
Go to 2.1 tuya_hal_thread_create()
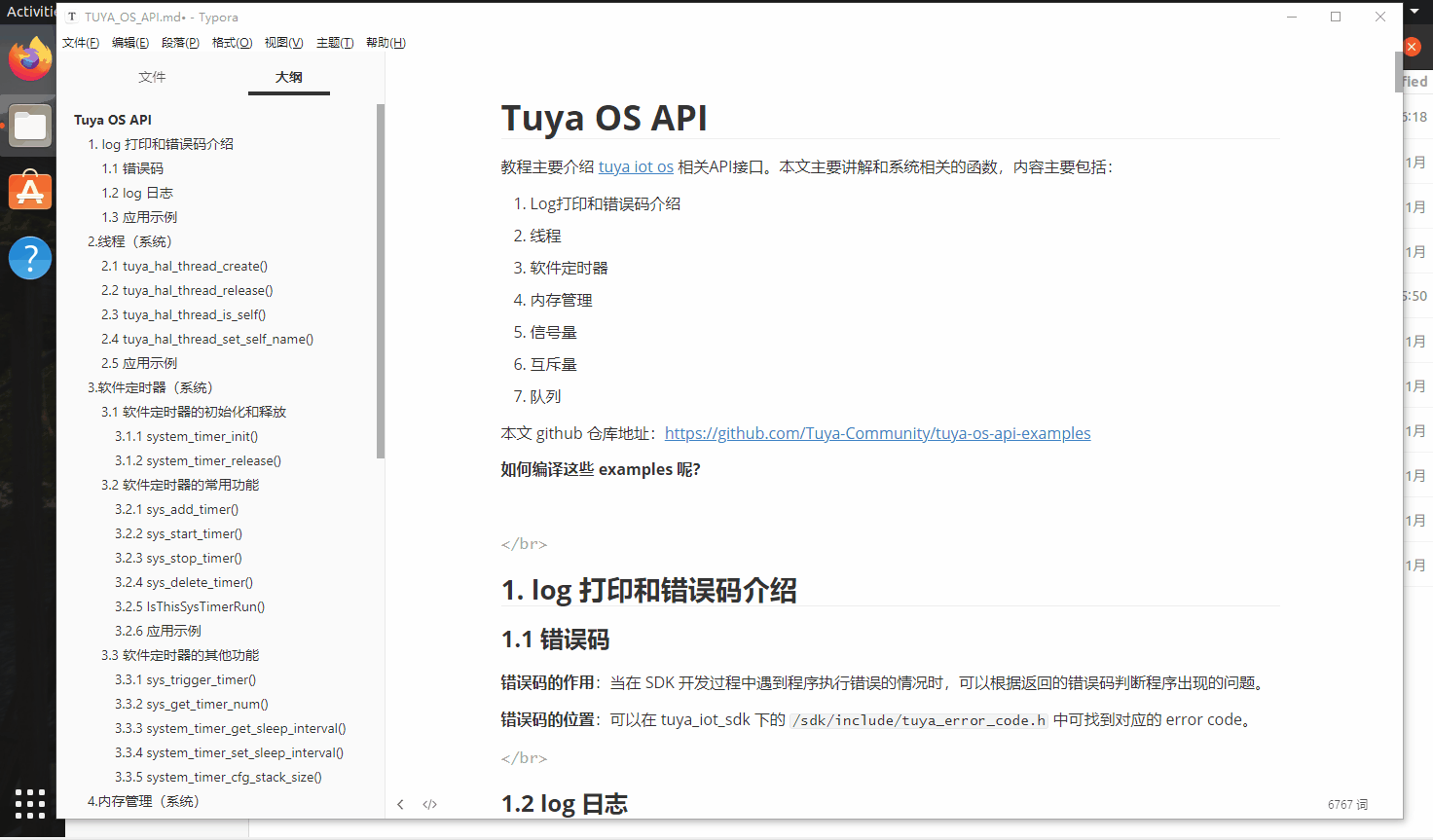point(184,266)
